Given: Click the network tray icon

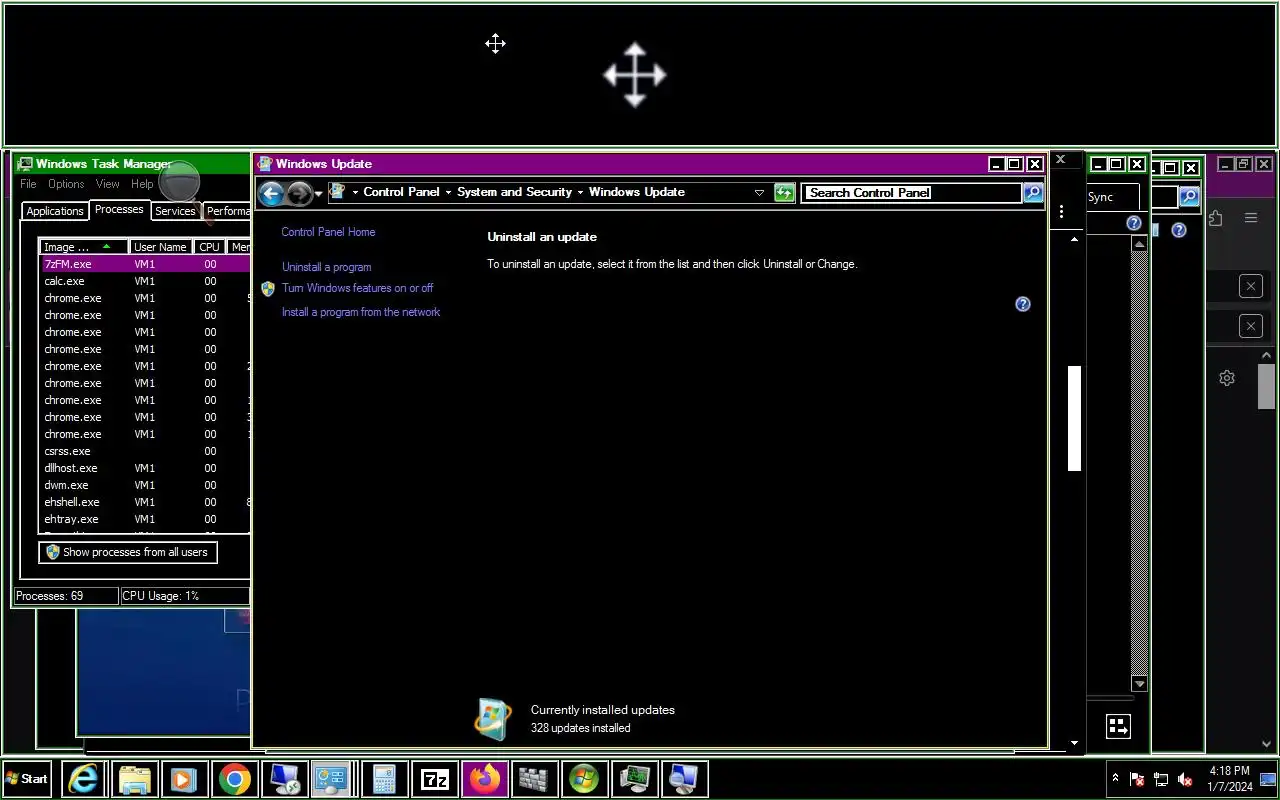Looking at the screenshot, I should [1161, 779].
